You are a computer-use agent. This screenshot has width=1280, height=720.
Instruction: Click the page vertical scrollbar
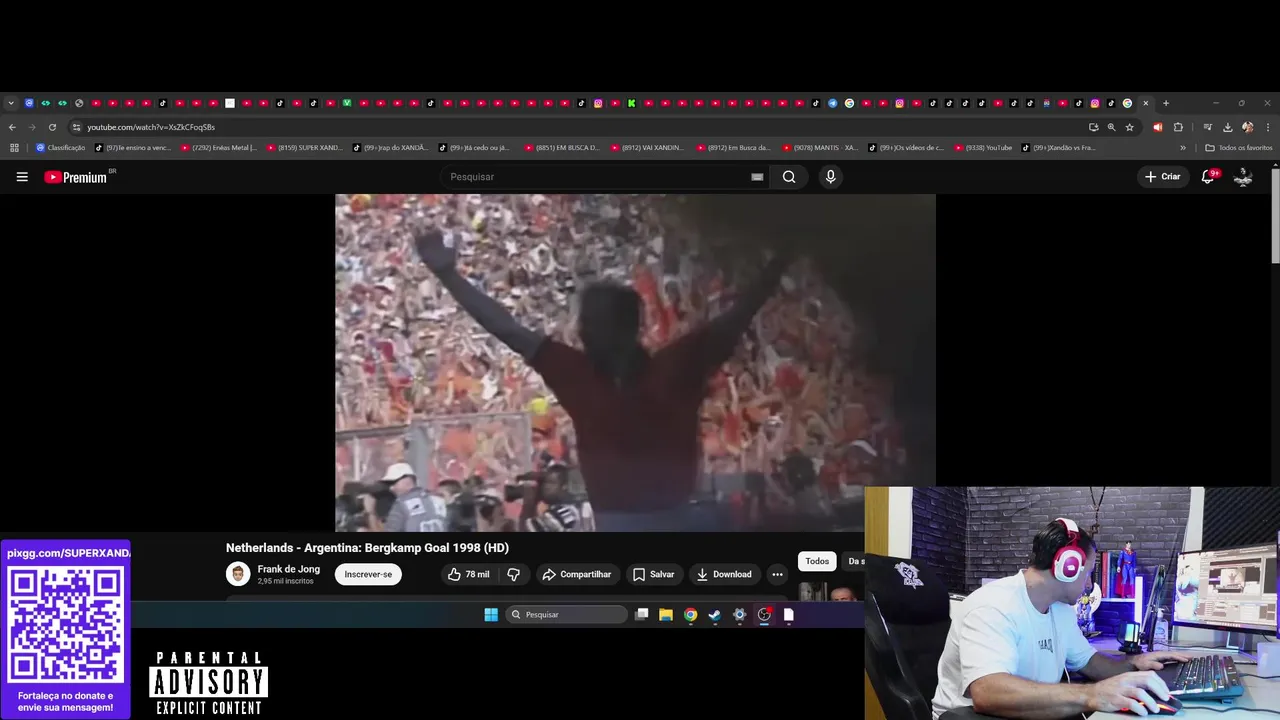click(x=1275, y=215)
